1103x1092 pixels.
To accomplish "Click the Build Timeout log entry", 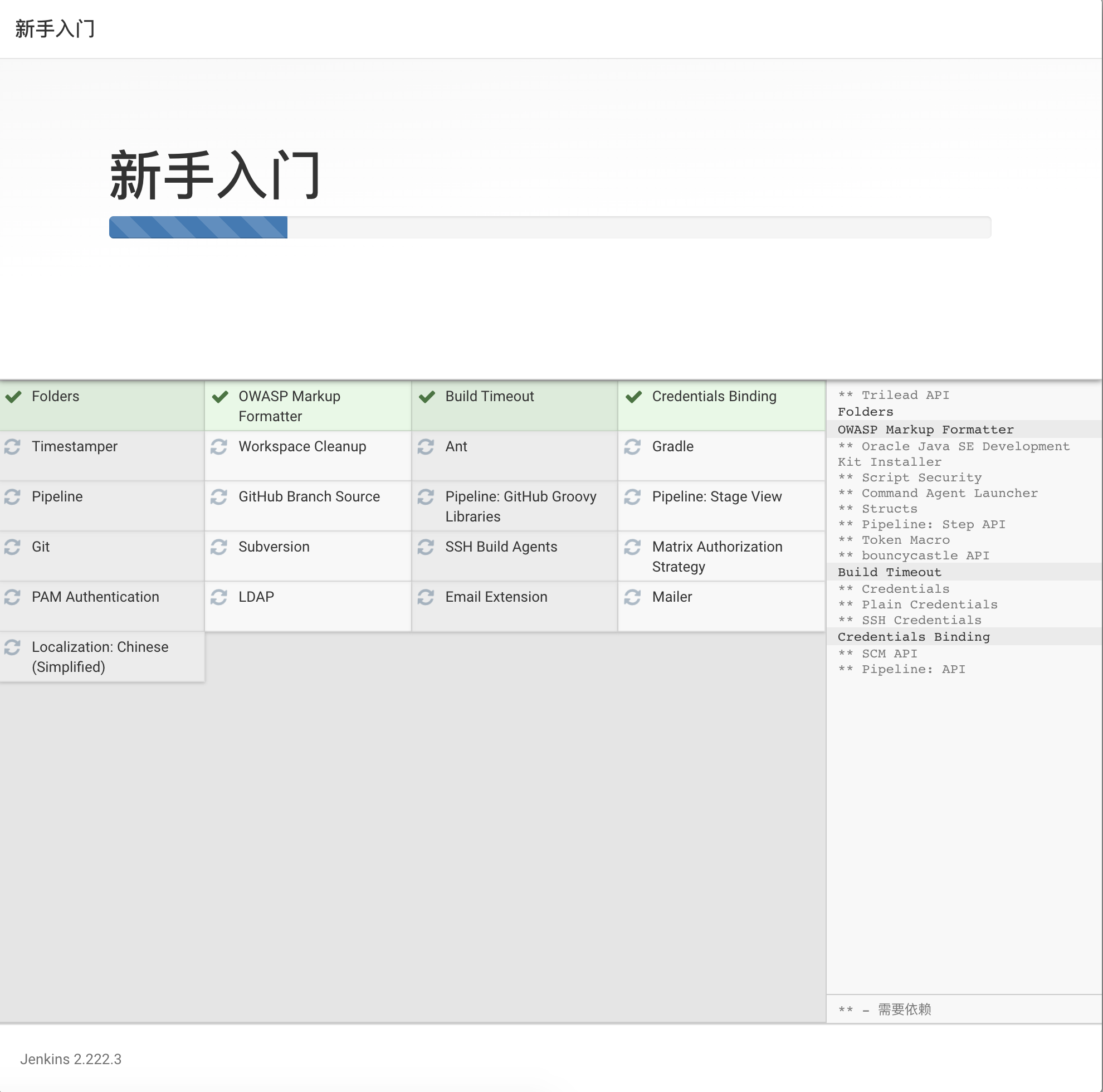I will pos(889,572).
